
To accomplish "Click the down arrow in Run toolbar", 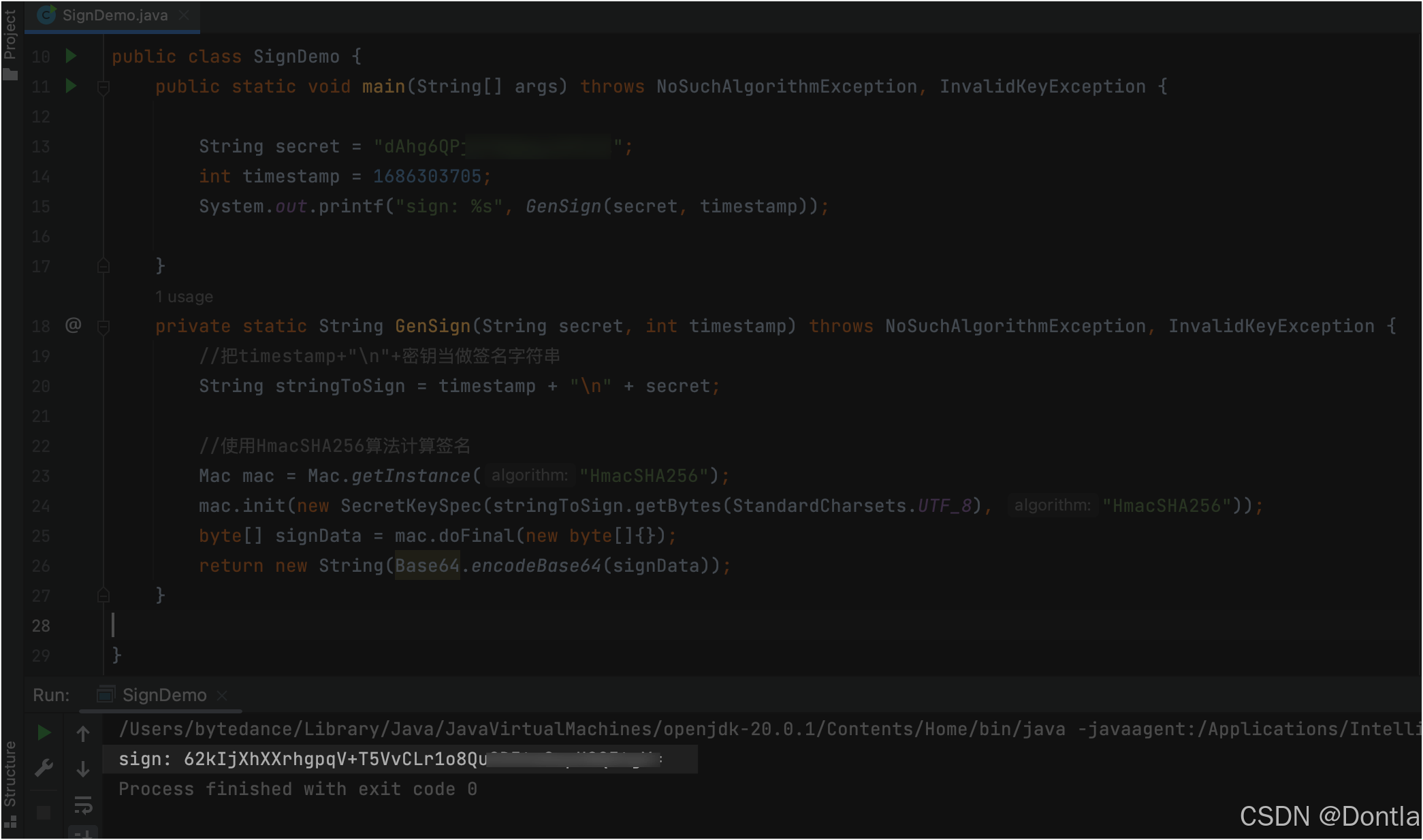I will pyautogui.click(x=83, y=769).
